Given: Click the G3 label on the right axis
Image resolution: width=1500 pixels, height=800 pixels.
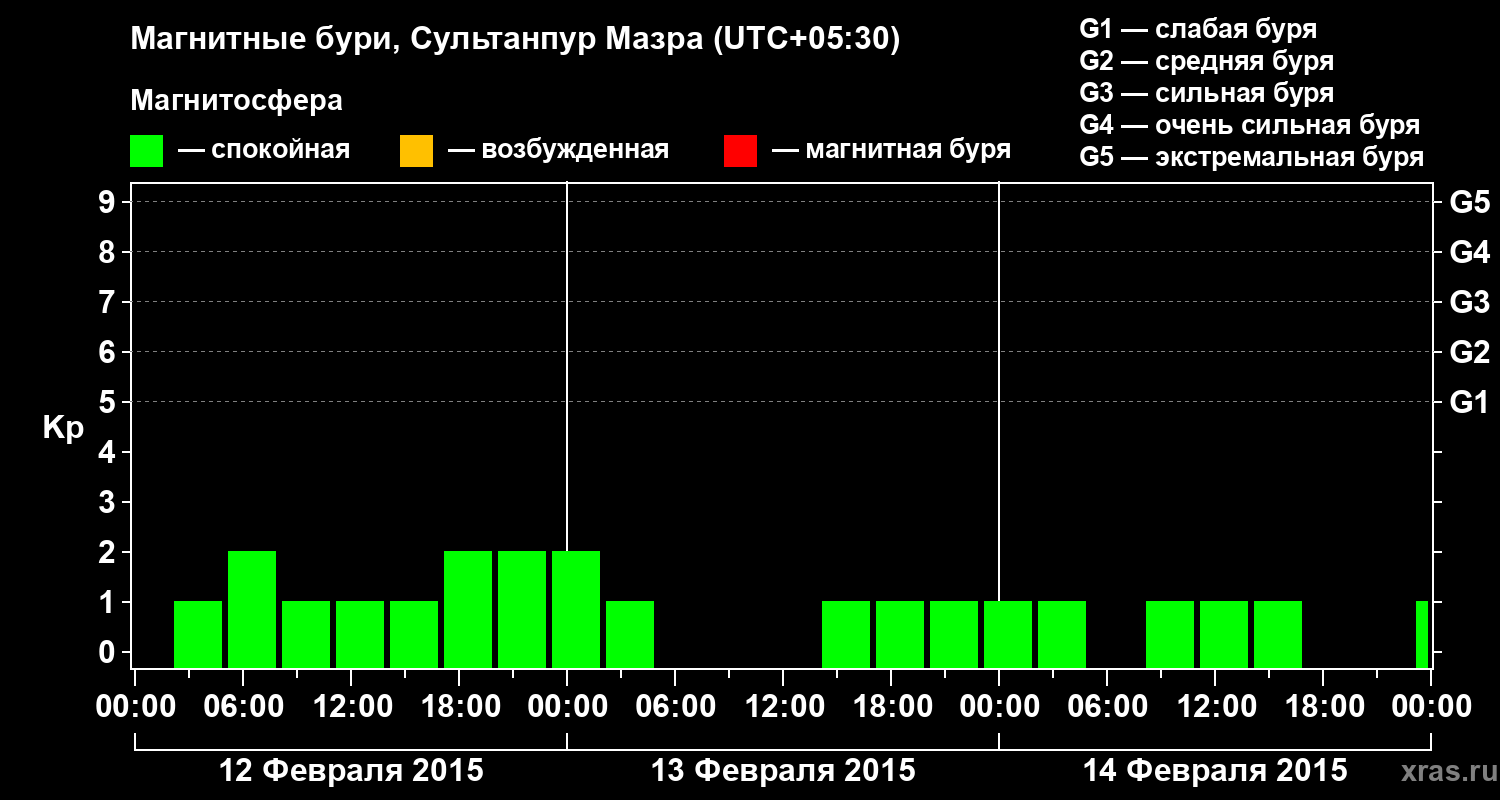Looking at the screenshot, I should point(1469,302).
